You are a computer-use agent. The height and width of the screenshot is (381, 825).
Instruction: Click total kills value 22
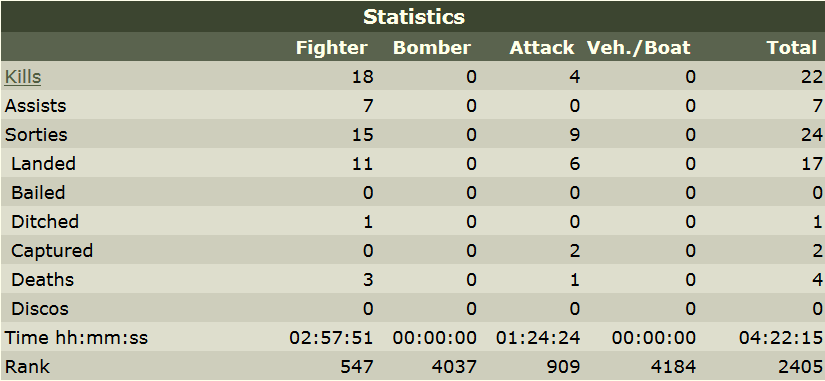(812, 77)
